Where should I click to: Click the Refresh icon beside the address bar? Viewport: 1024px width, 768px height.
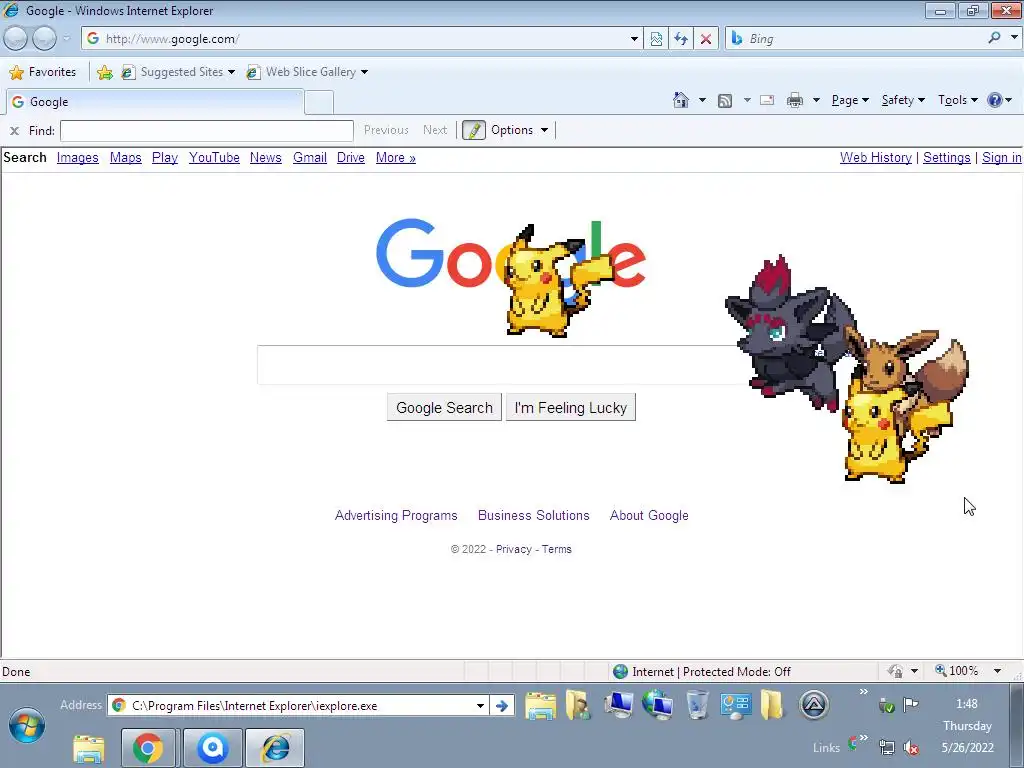pos(681,39)
